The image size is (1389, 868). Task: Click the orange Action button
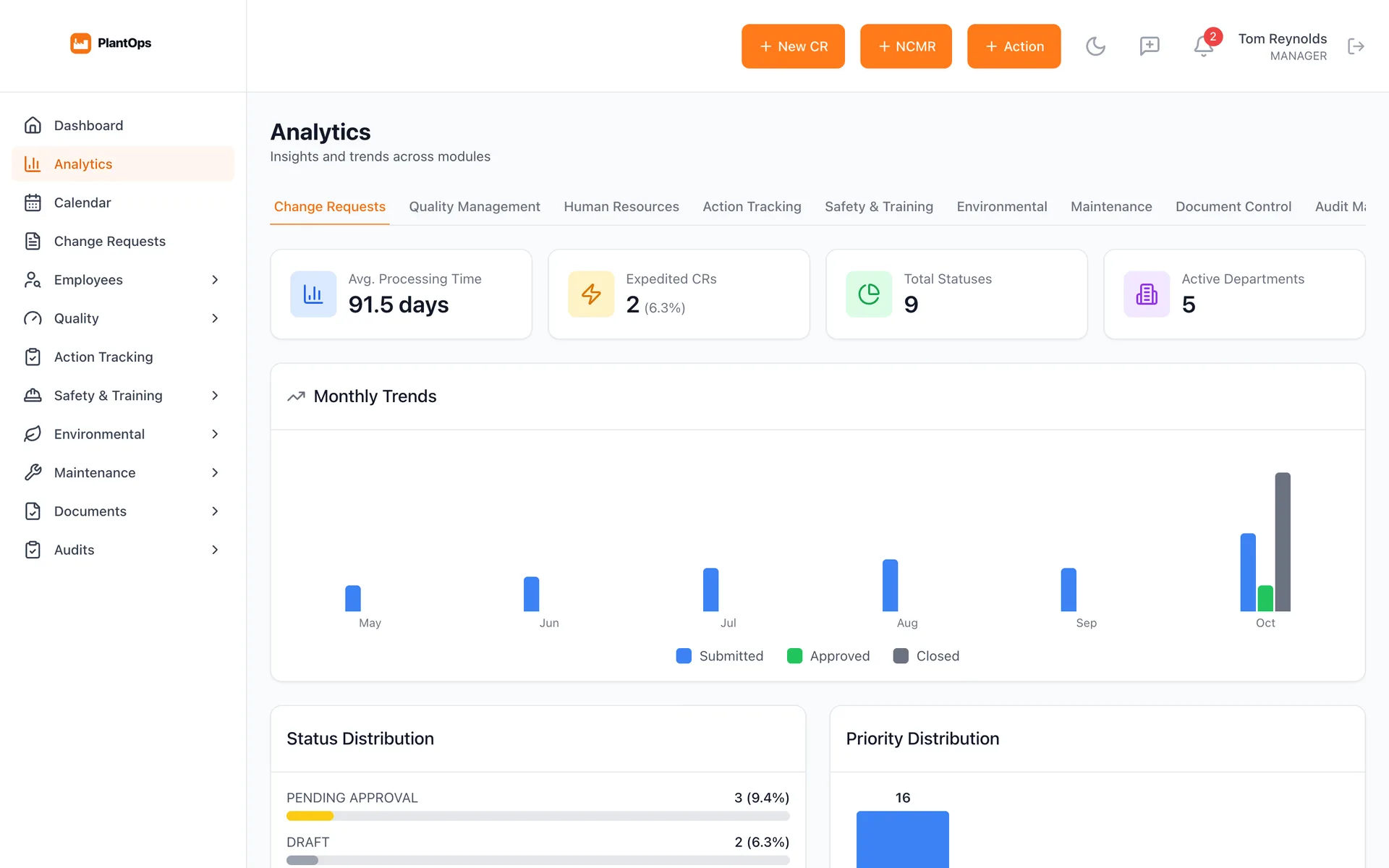(x=1014, y=46)
